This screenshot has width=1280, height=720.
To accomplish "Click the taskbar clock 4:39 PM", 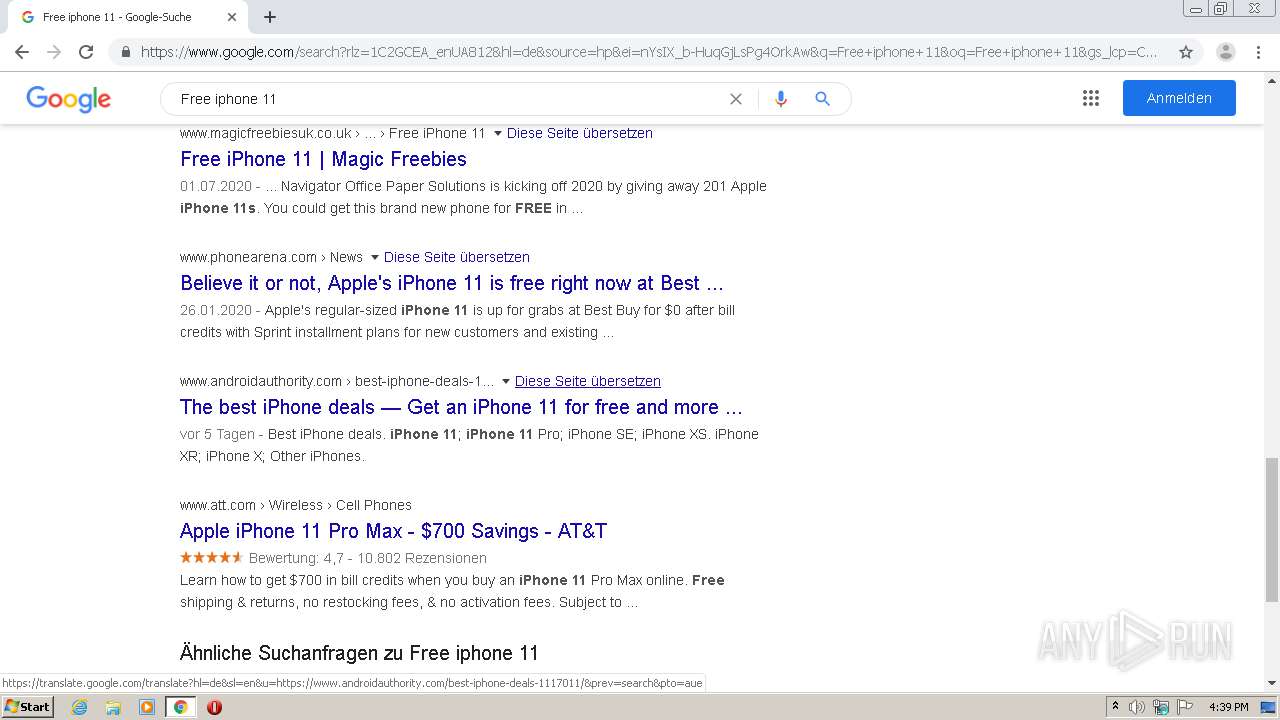I will [x=1229, y=707].
